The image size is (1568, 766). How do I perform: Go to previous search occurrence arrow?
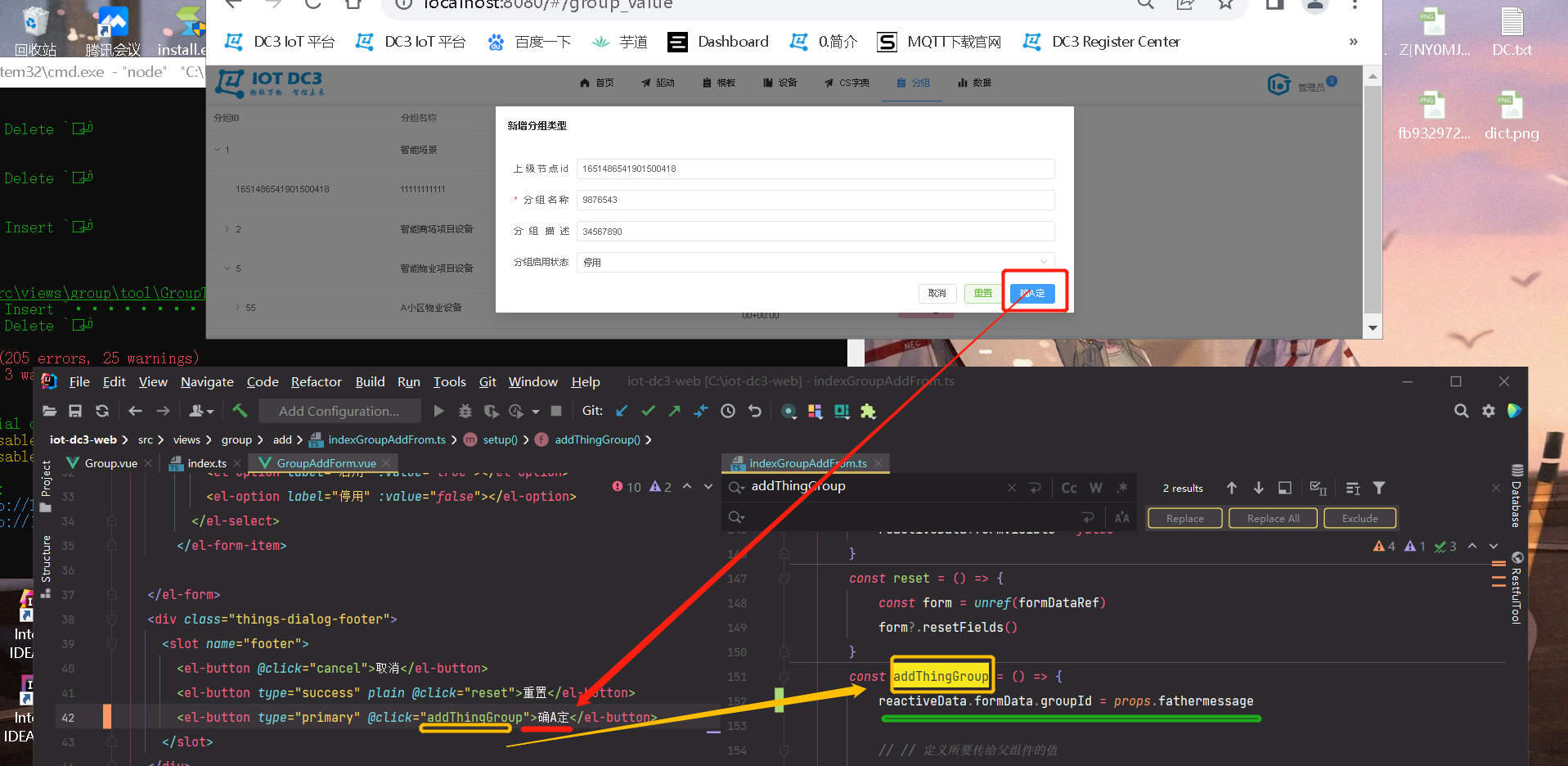(x=1232, y=488)
